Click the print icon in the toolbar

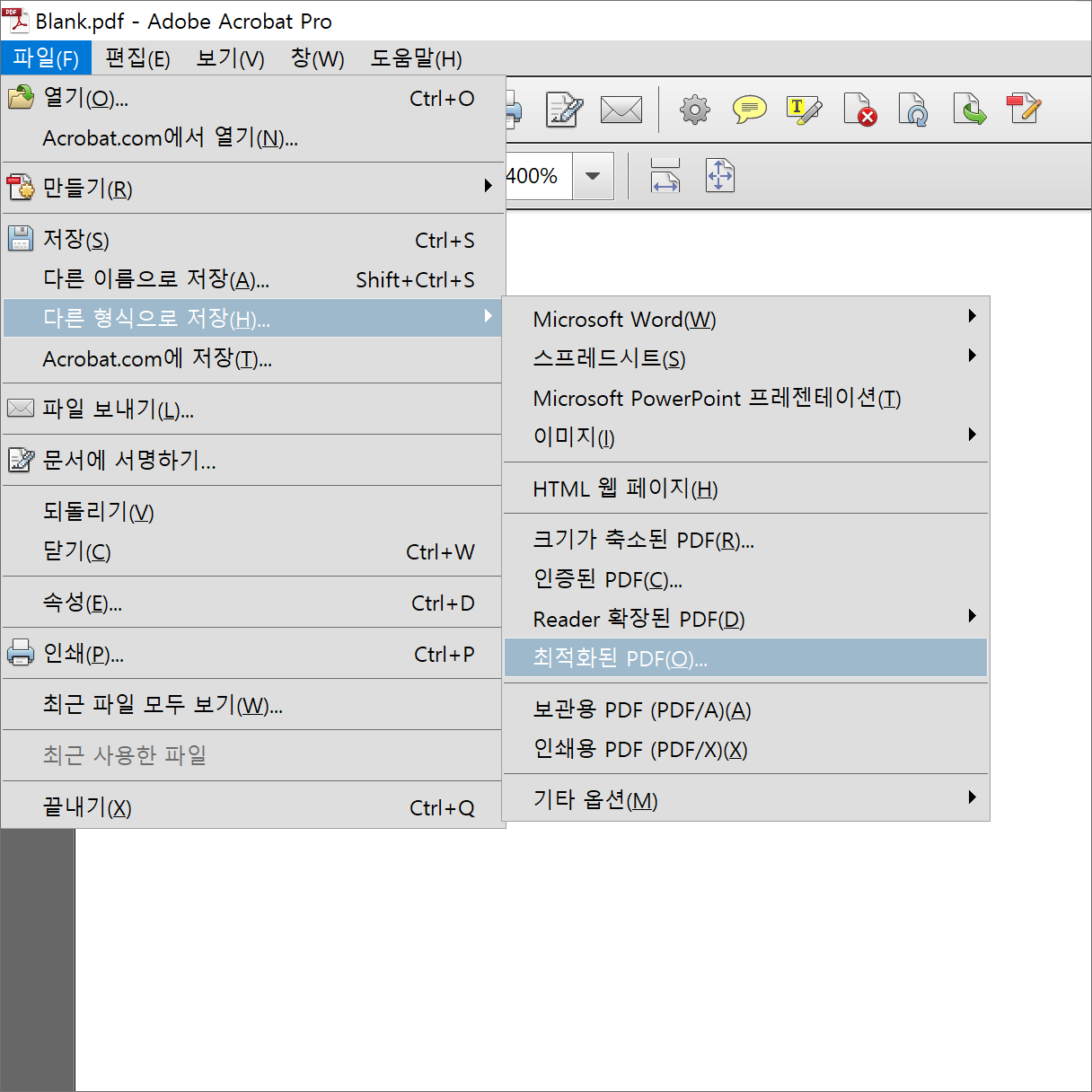pyautogui.click(x=514, y=110)
